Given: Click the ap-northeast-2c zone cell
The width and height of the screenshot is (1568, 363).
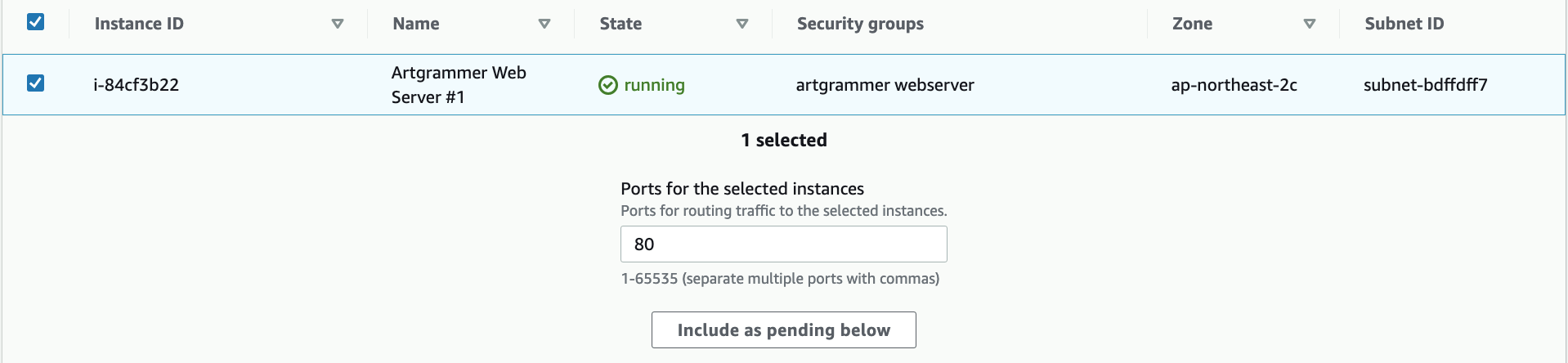Looking at the screenshot, I should 1234,85.
